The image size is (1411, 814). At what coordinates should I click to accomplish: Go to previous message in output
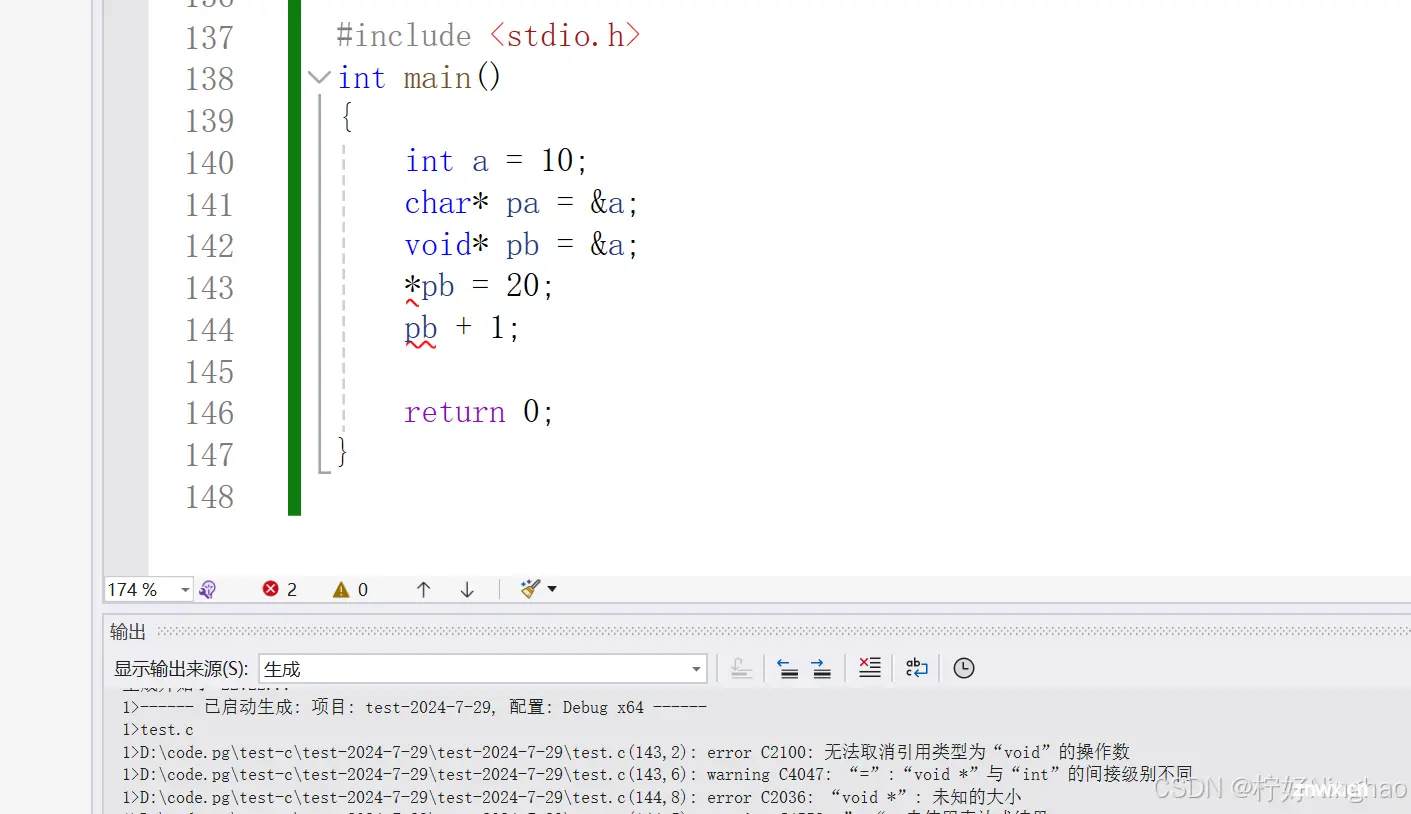click(x=788, y=668)
